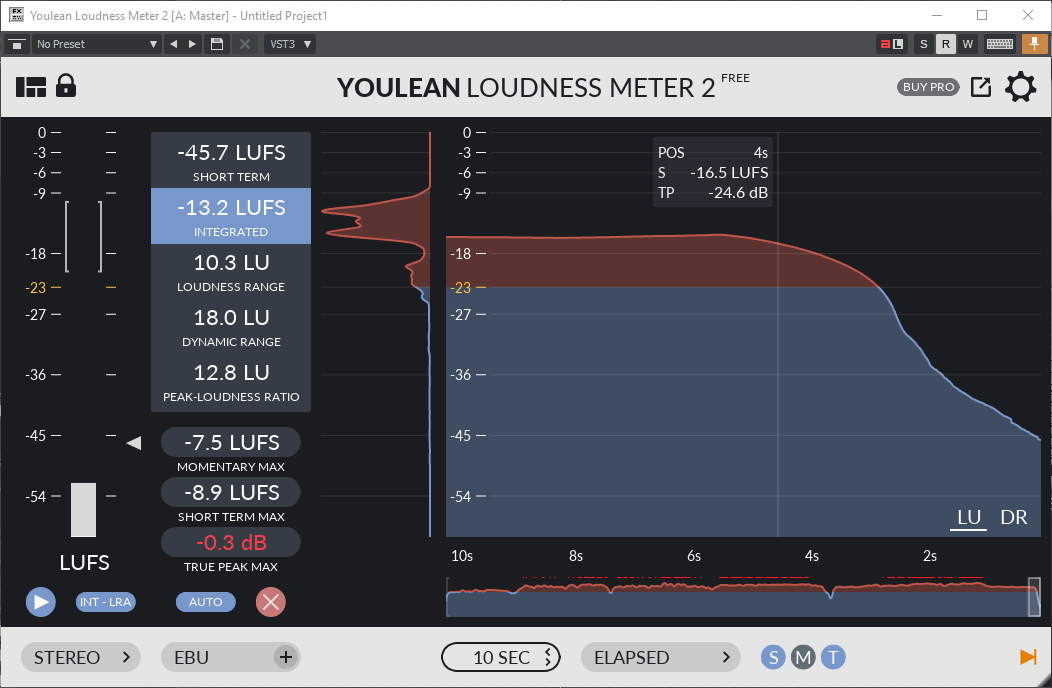This screenshot has height=688, width=1052.
Task: Expand the ELAPSED time mode selector
Action: (x=661, y=657)
